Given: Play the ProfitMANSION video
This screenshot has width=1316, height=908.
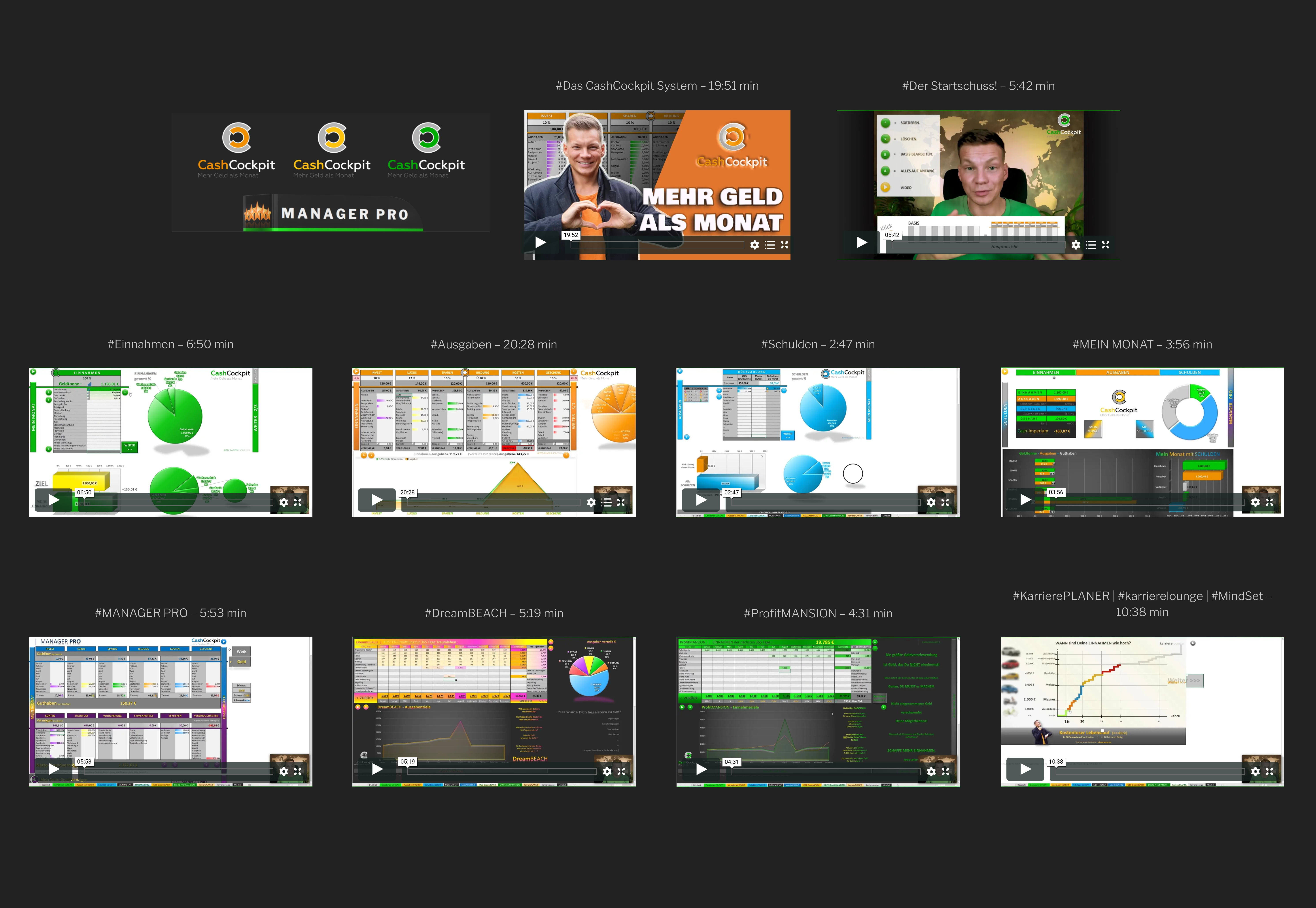Looking at the screenshot, I should [x=701, y=769].
